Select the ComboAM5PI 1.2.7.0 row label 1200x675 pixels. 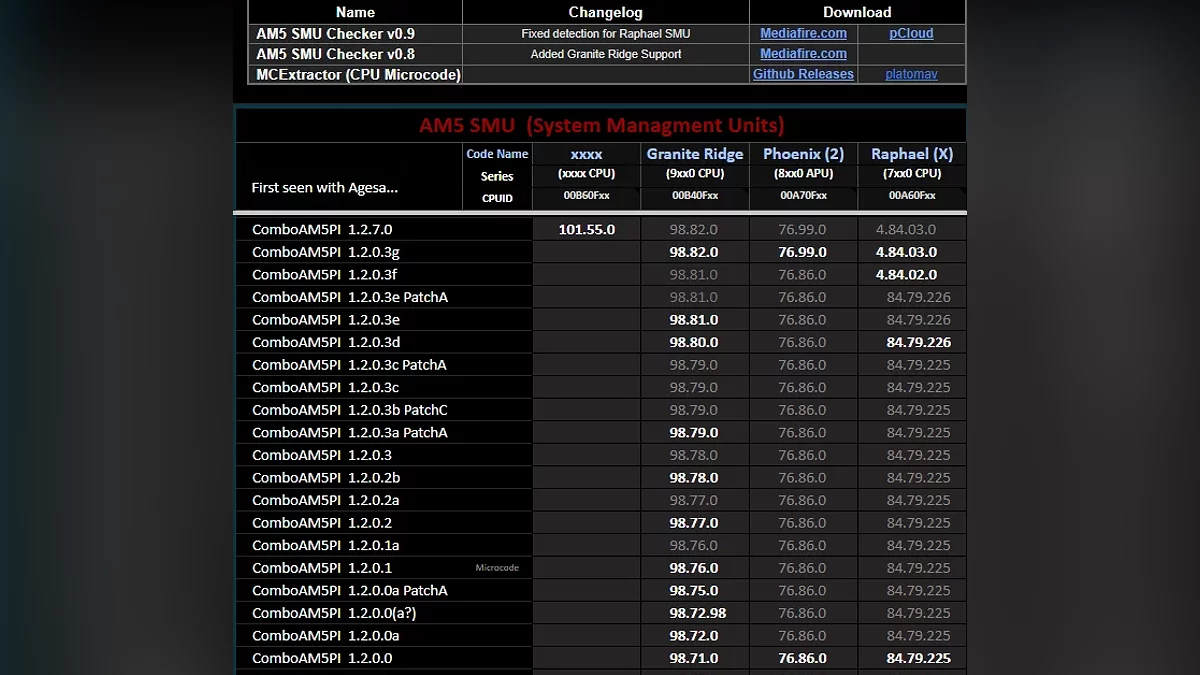pyautogui.click(x=322, y=229)
